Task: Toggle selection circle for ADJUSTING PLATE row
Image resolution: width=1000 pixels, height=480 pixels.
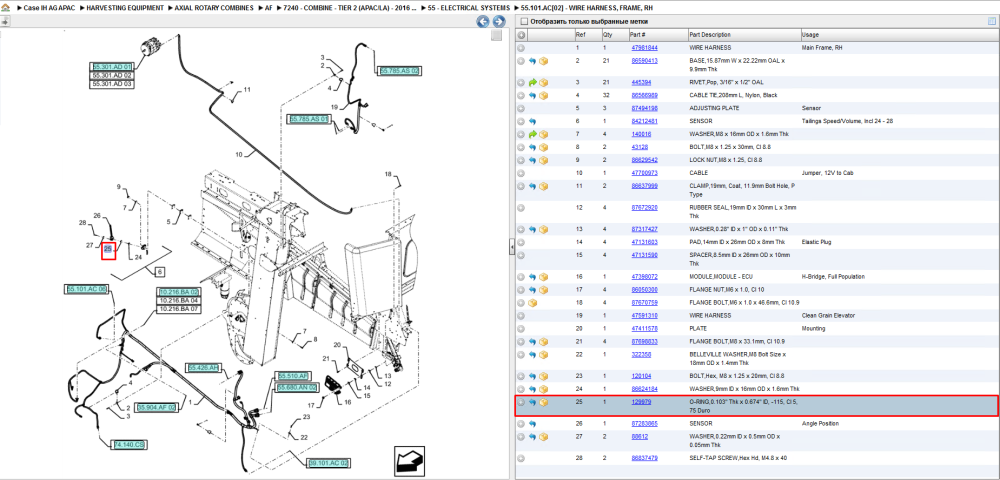Action: [x=522, y=108]
